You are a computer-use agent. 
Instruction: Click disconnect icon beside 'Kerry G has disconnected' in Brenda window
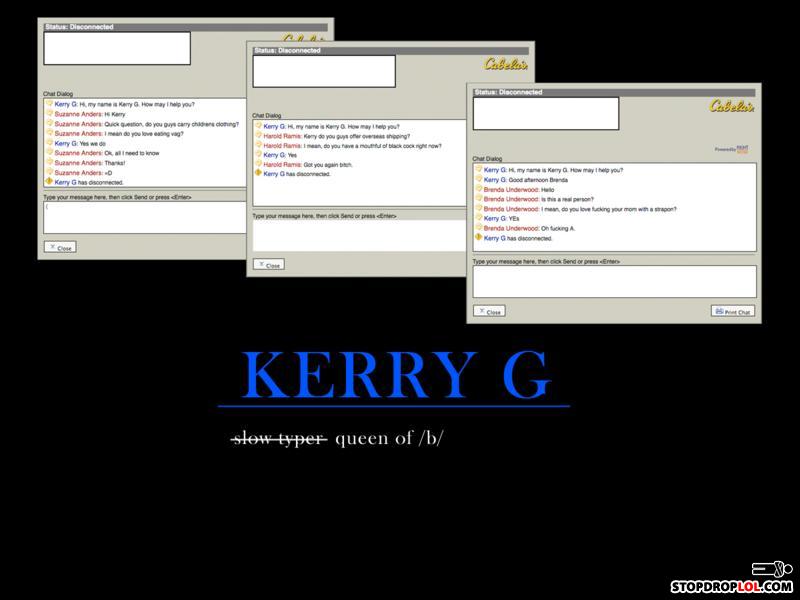click(478, 237)
